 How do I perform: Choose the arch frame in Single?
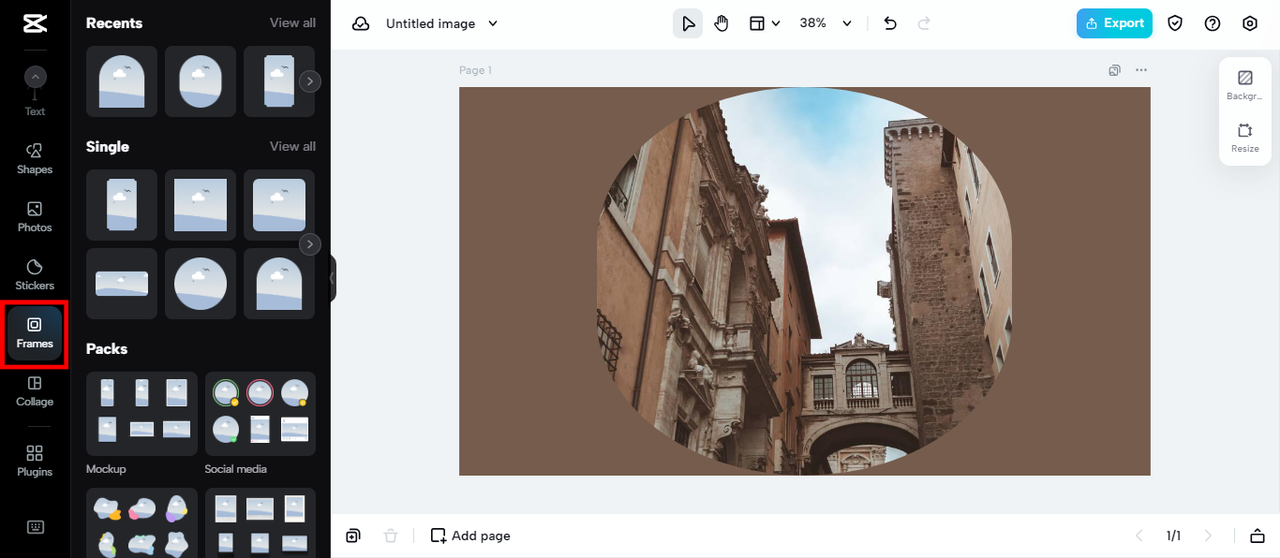279,283
